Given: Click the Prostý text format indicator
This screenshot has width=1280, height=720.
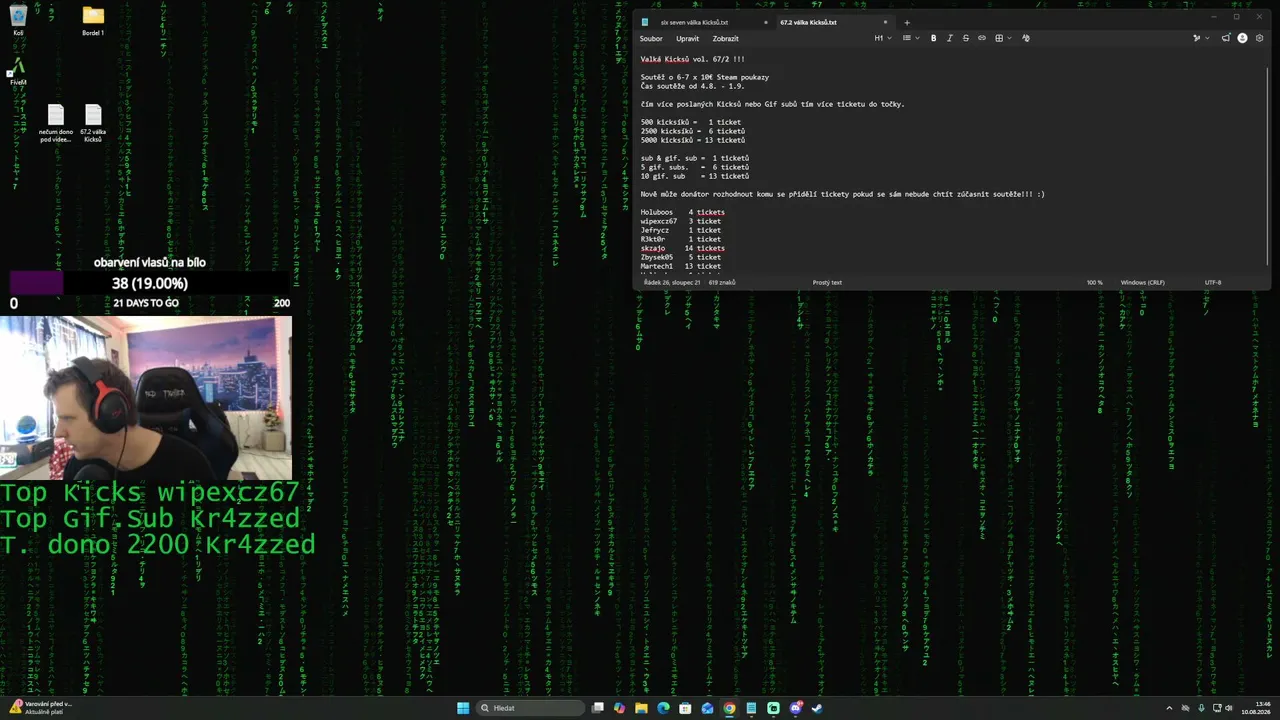Looking at the screenshot, I should click(827, 282).
